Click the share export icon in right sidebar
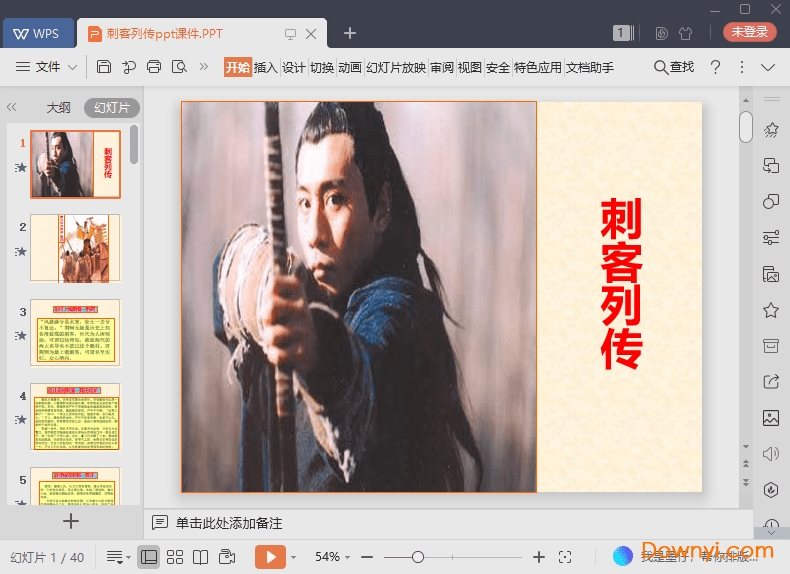 771,381
